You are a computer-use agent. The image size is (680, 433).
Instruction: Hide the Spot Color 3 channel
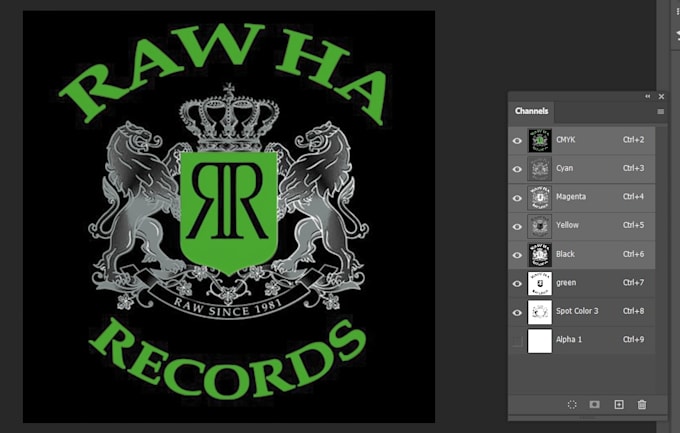(517, 312)
